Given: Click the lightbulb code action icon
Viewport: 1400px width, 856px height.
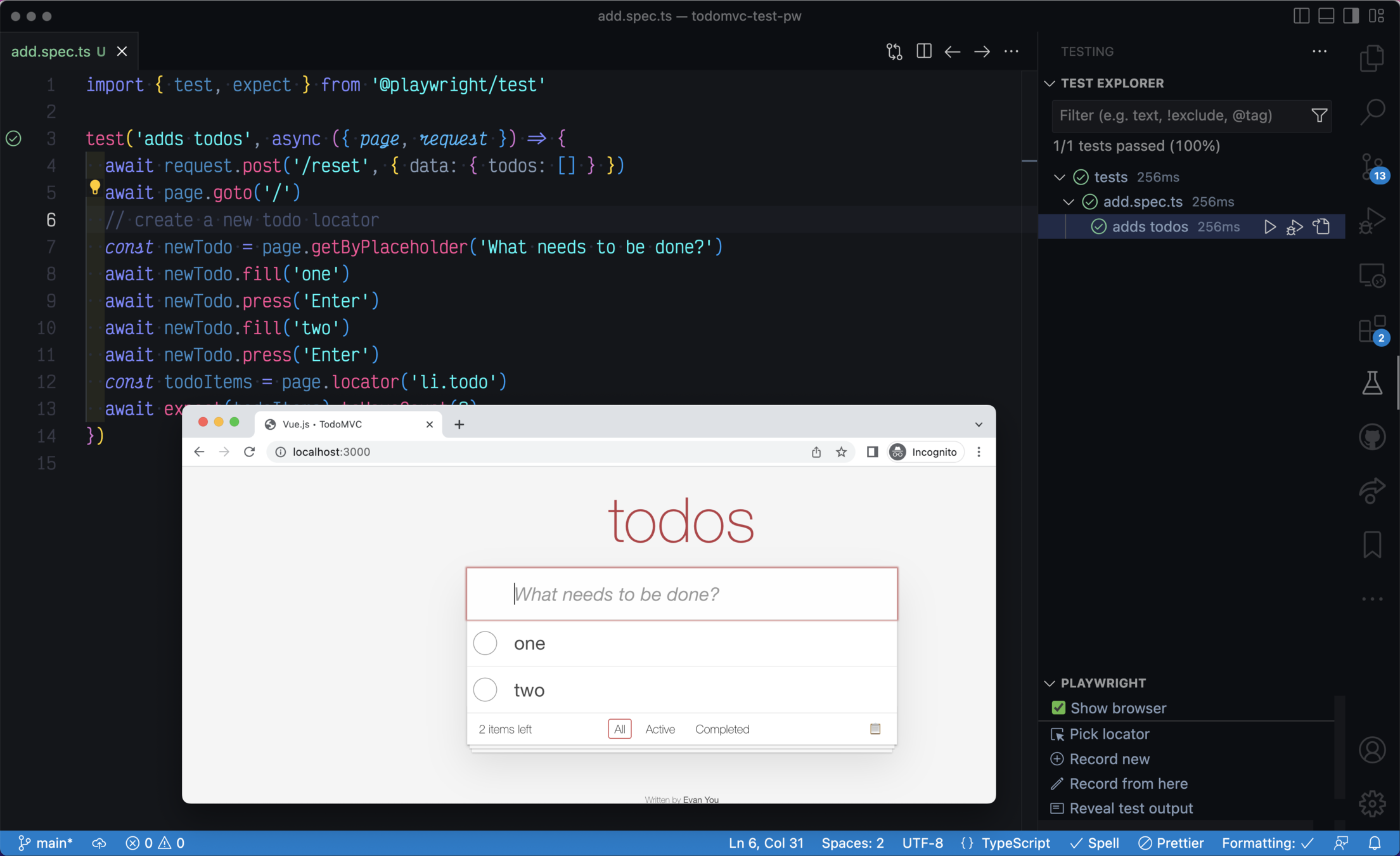Looking at the screenshot, I should click(x=94, y=188).
